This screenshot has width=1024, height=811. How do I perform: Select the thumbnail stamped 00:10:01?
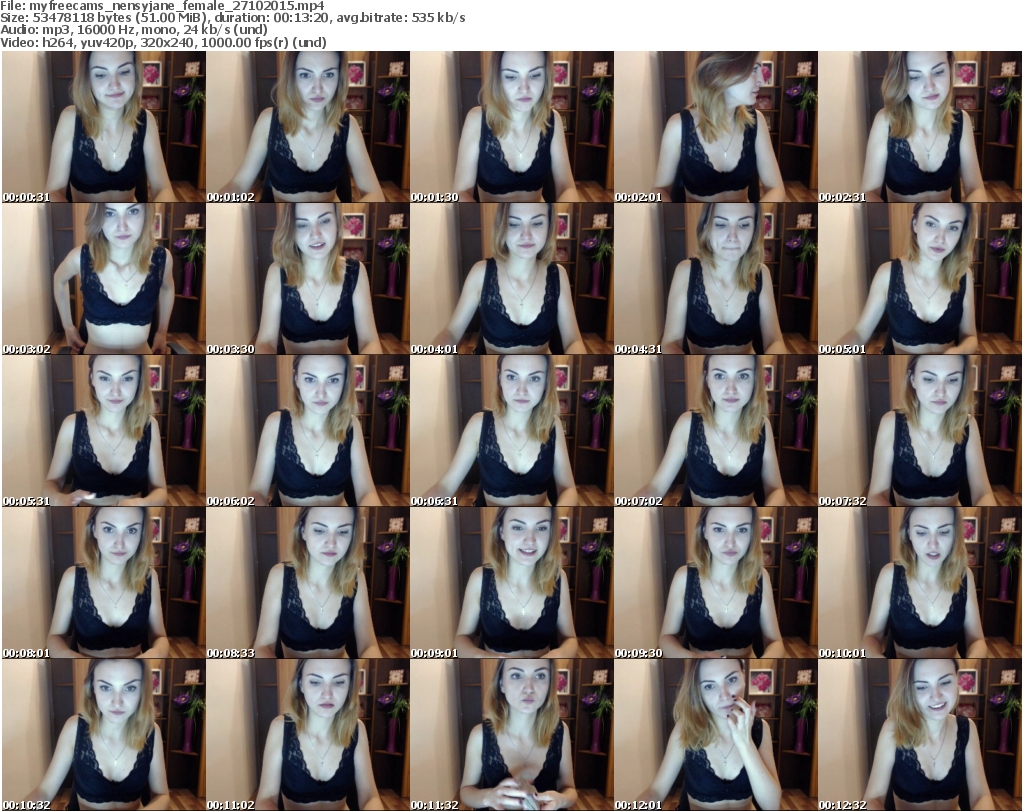(920, 583)
